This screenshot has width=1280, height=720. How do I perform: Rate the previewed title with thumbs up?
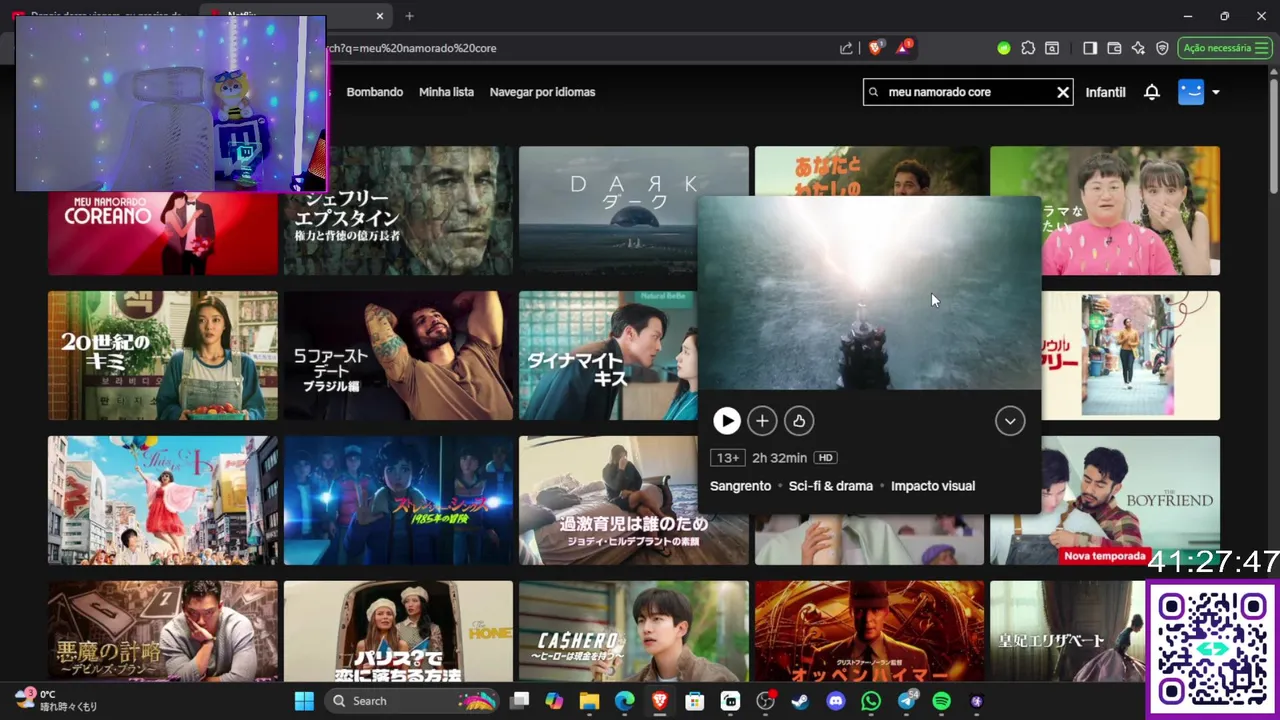[x=798, y=421]
